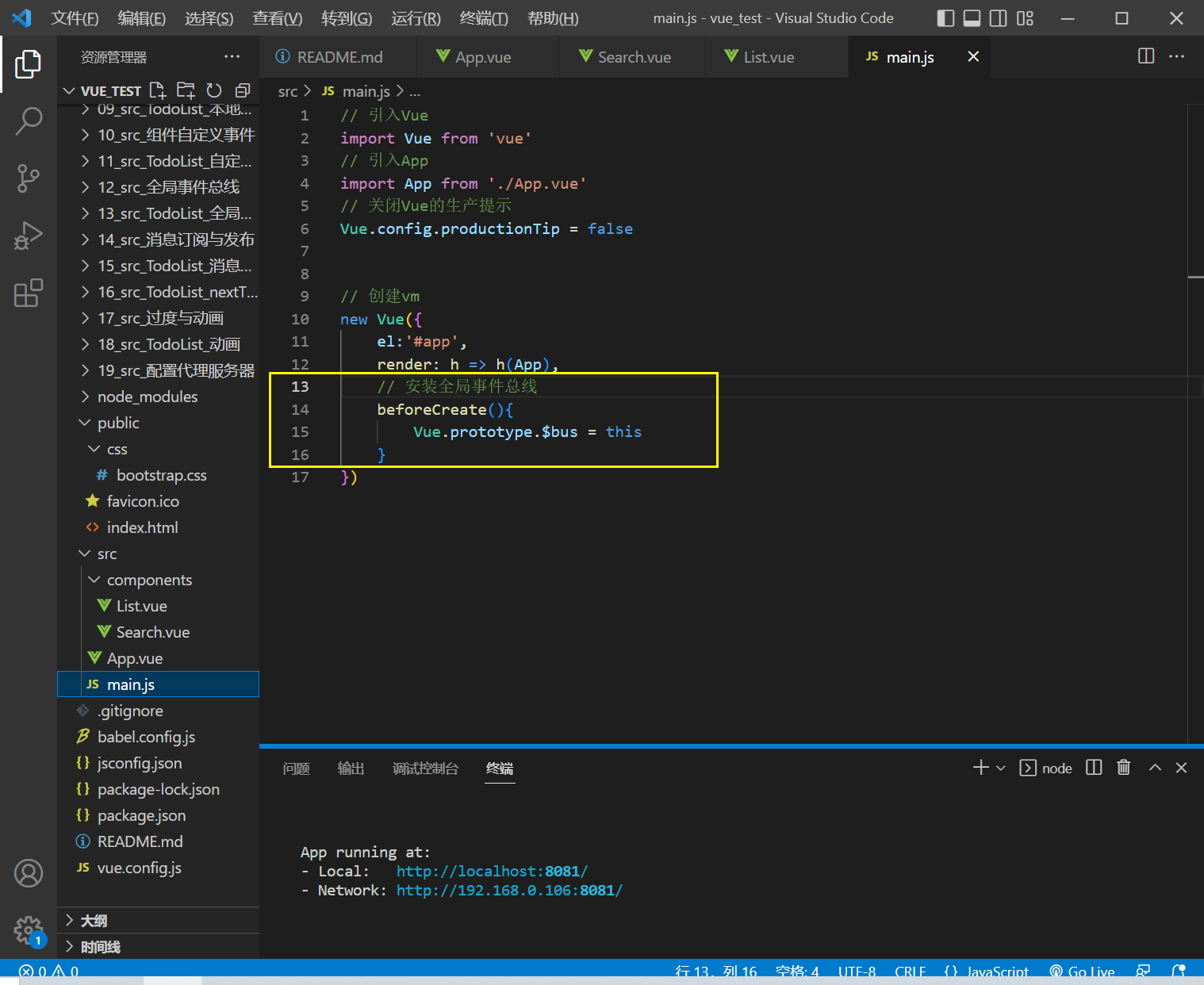The width and height of the screenshot is (1204, 985).
Task: Refresh the explorer file tree
Action: click(x=214, y=90)
